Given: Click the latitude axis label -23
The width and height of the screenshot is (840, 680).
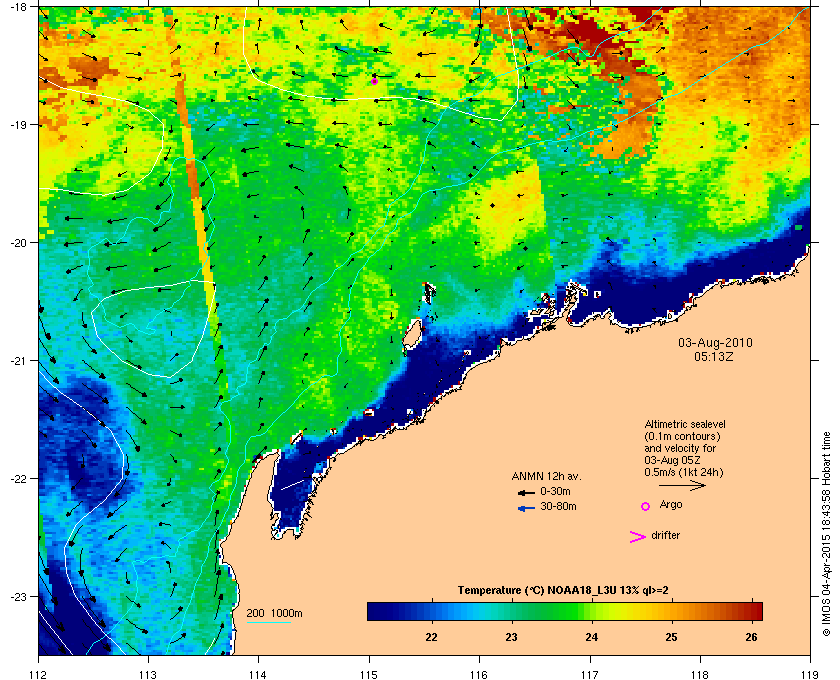Looking at the screenshot, I should tap(17, 596).
